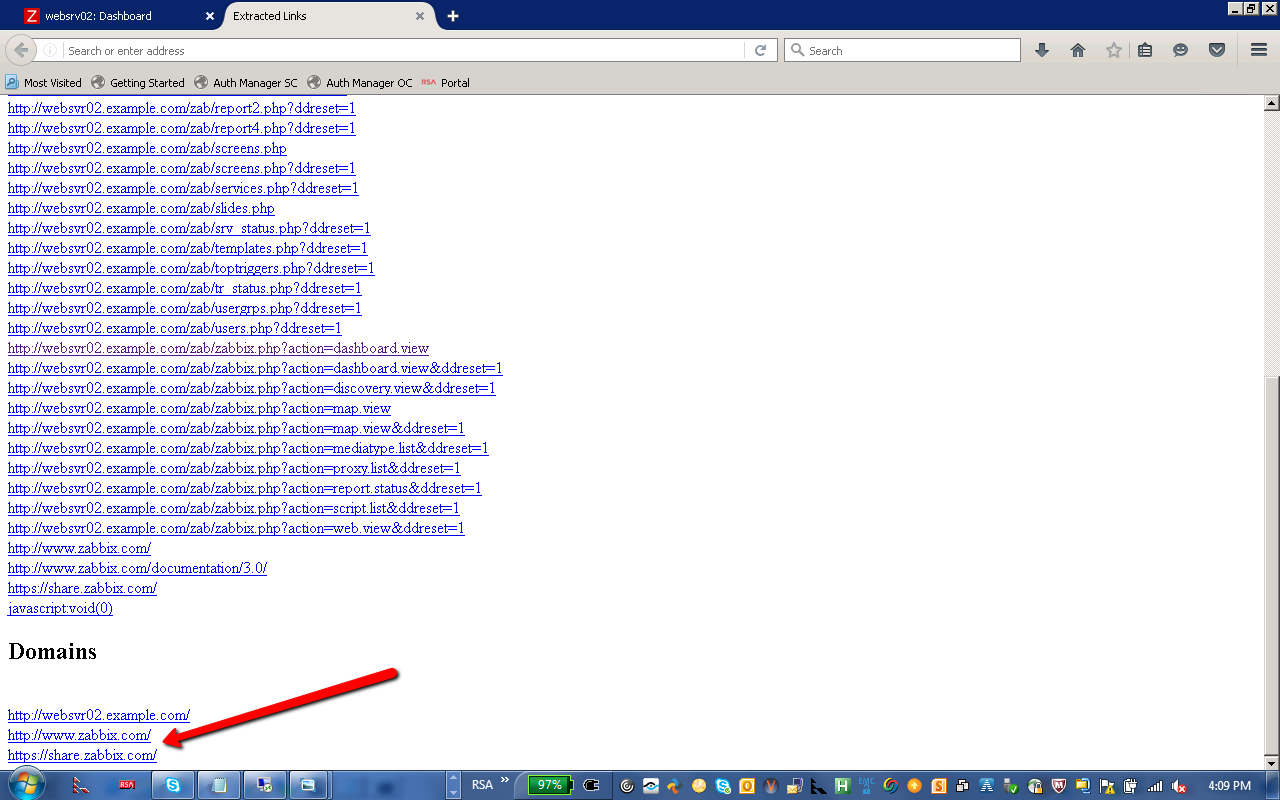The width and height of the screenshot is (1280, 800).
Task: Go to the Firefox home page
Action: (1078, 50)
